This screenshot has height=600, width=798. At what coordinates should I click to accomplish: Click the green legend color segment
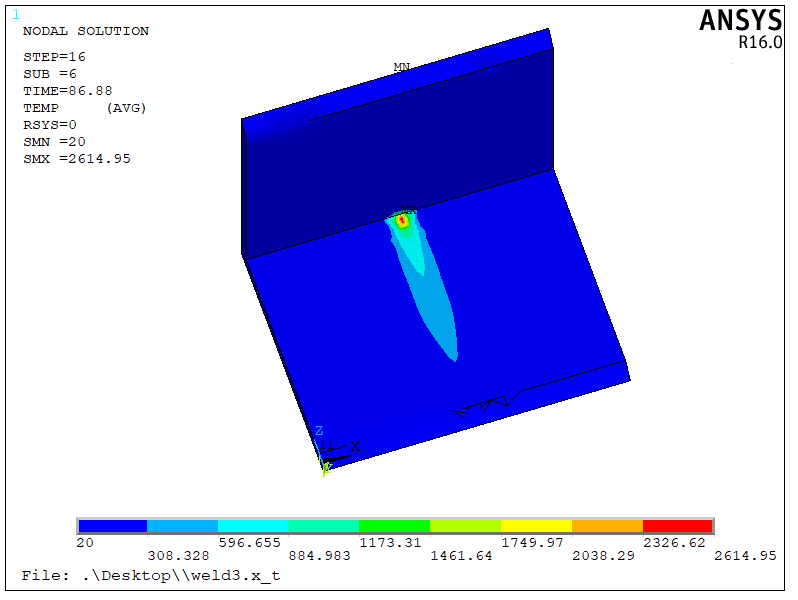(394, 526)
